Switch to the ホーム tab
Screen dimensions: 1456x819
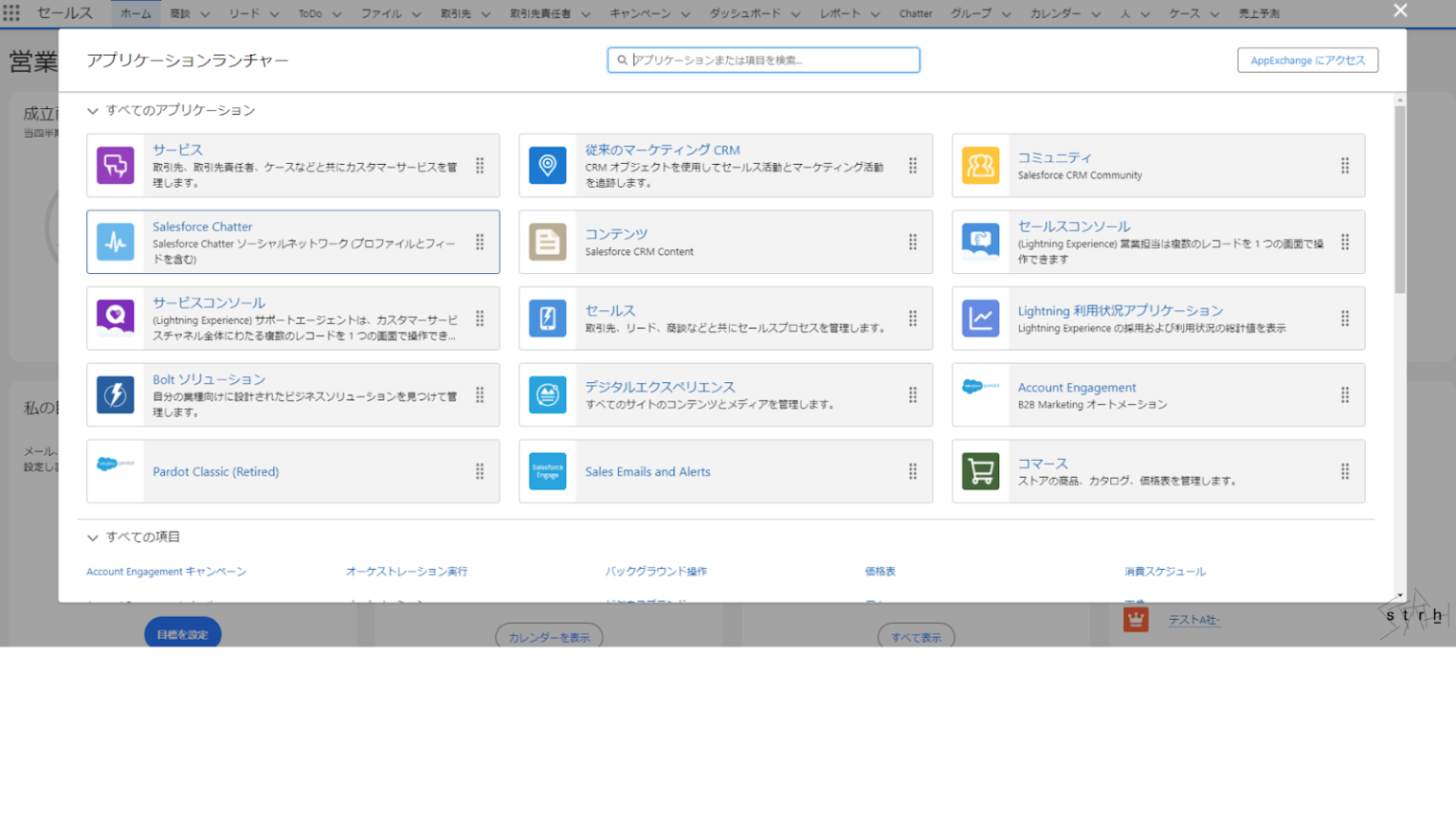click(135, 13)
